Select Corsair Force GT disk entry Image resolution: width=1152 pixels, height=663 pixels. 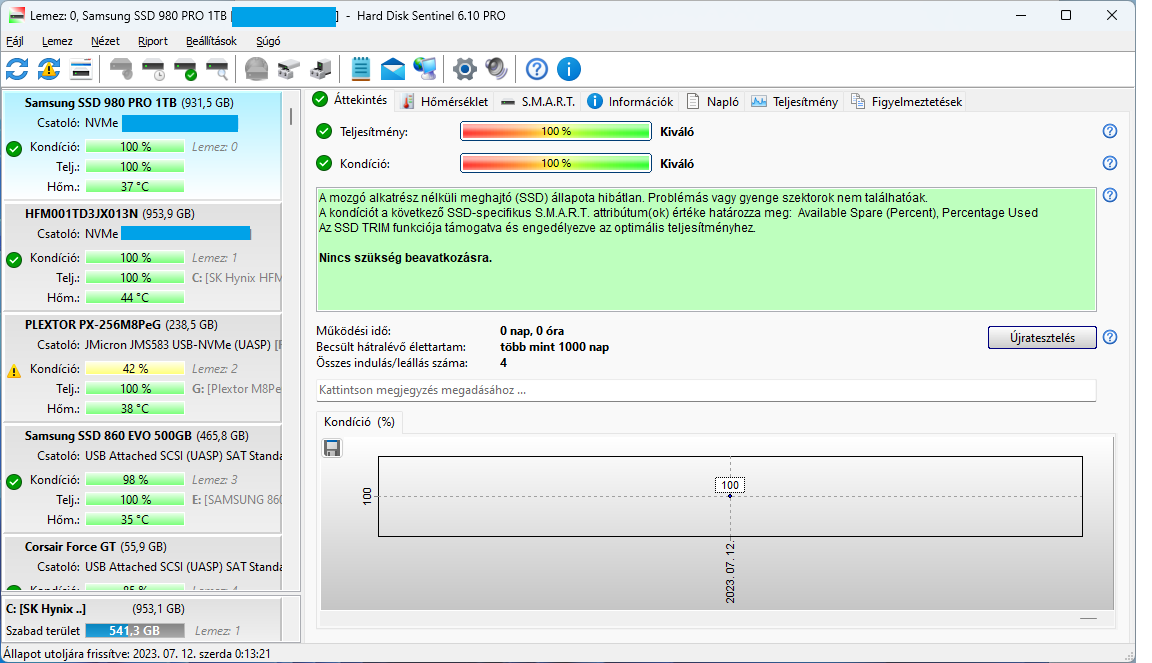(x=143, y=563)
